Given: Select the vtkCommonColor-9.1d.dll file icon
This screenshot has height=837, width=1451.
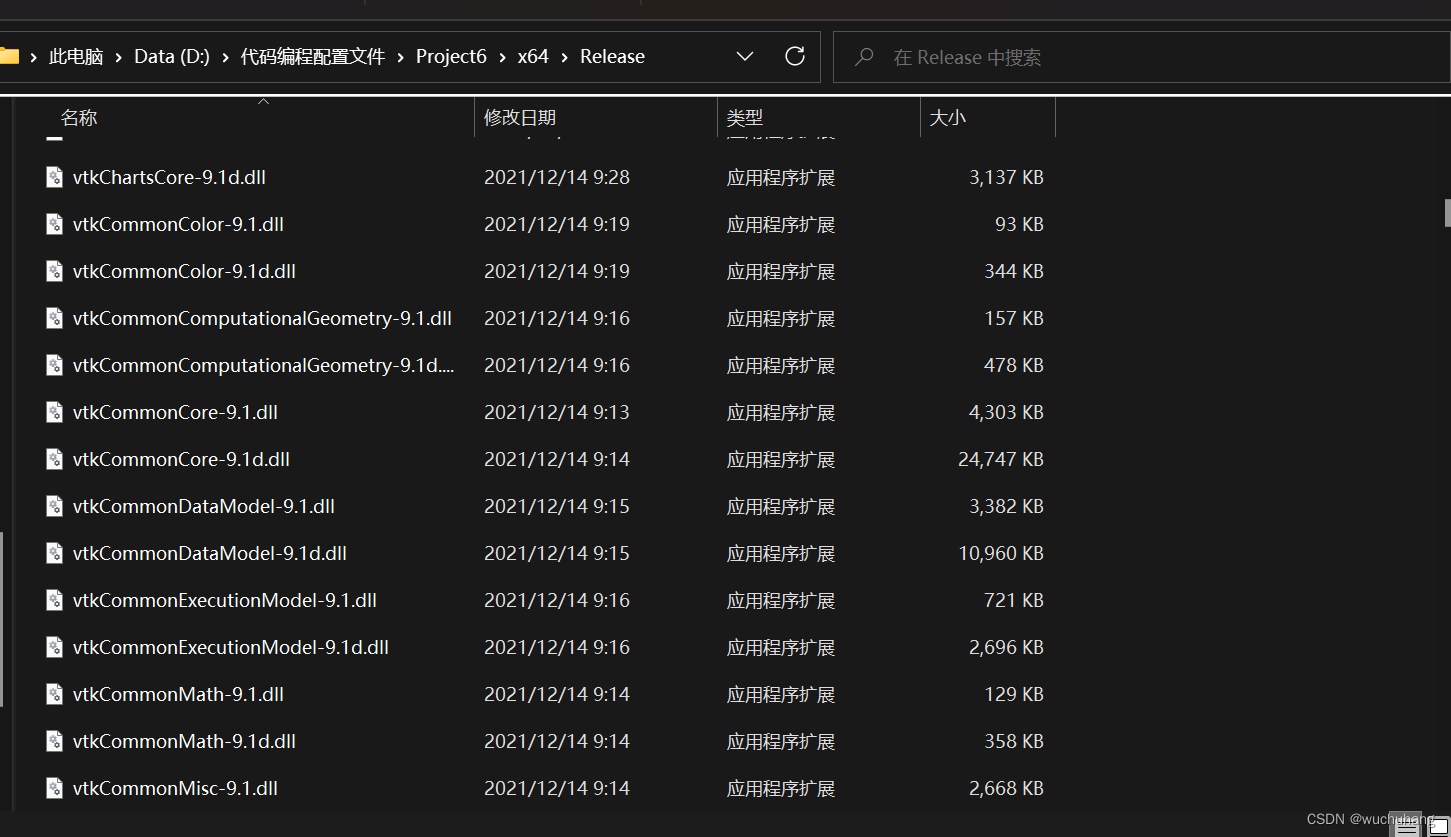Looking at the screenshot, I should [x=54, y=271].
